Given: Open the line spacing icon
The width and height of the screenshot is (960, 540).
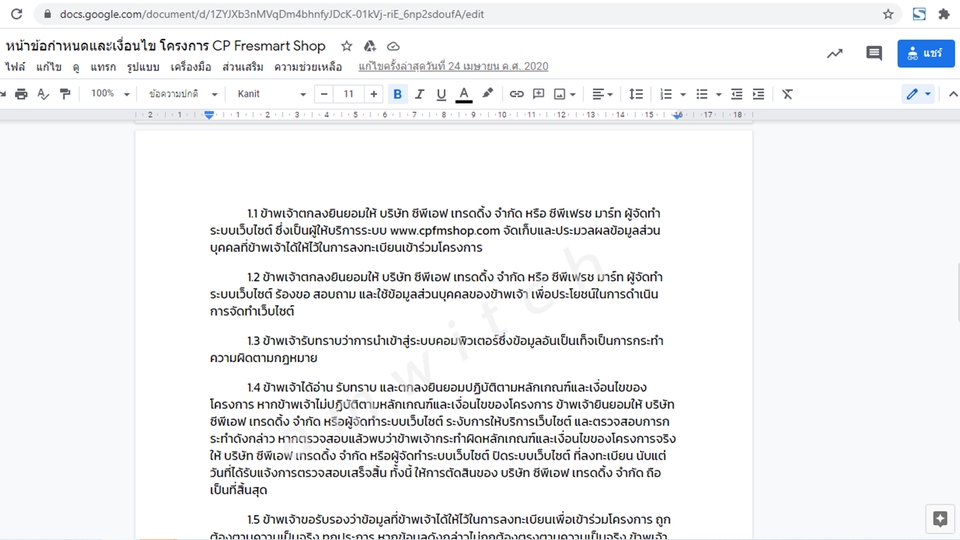Looking at the screenshot, I should click(636, 94).
